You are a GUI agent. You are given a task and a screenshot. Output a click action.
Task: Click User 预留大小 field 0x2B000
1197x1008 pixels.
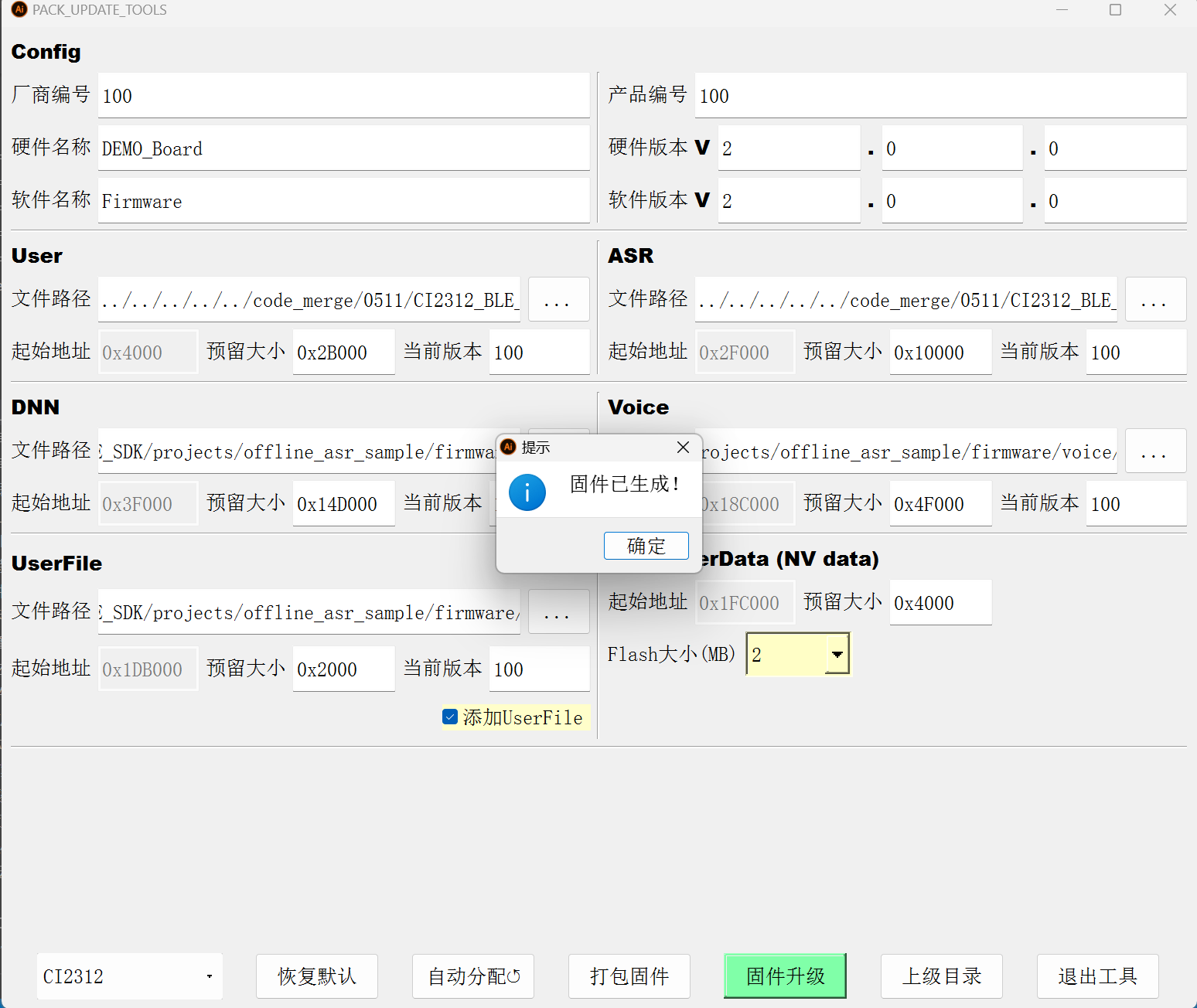point(343,352)
